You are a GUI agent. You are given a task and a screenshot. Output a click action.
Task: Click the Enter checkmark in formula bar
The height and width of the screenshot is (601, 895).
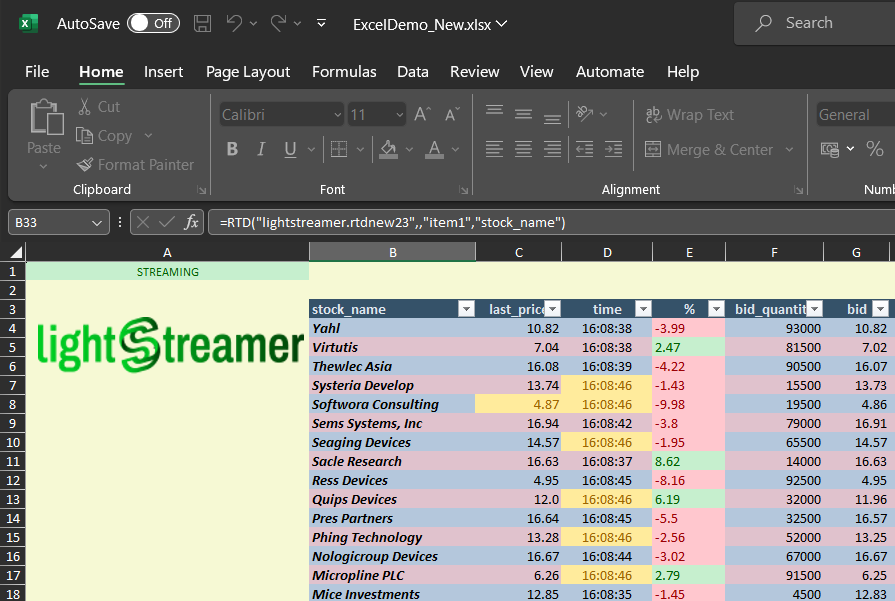[x=167, y=222]
